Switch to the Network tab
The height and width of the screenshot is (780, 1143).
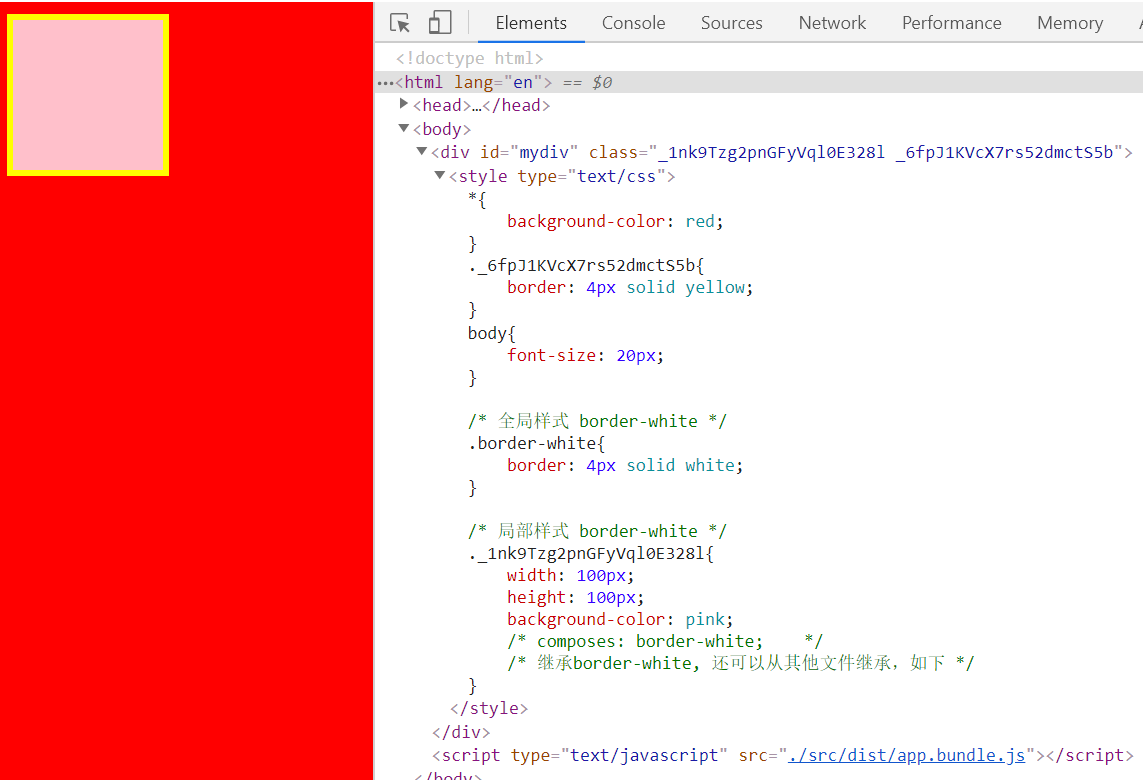(x=832, y=23)
